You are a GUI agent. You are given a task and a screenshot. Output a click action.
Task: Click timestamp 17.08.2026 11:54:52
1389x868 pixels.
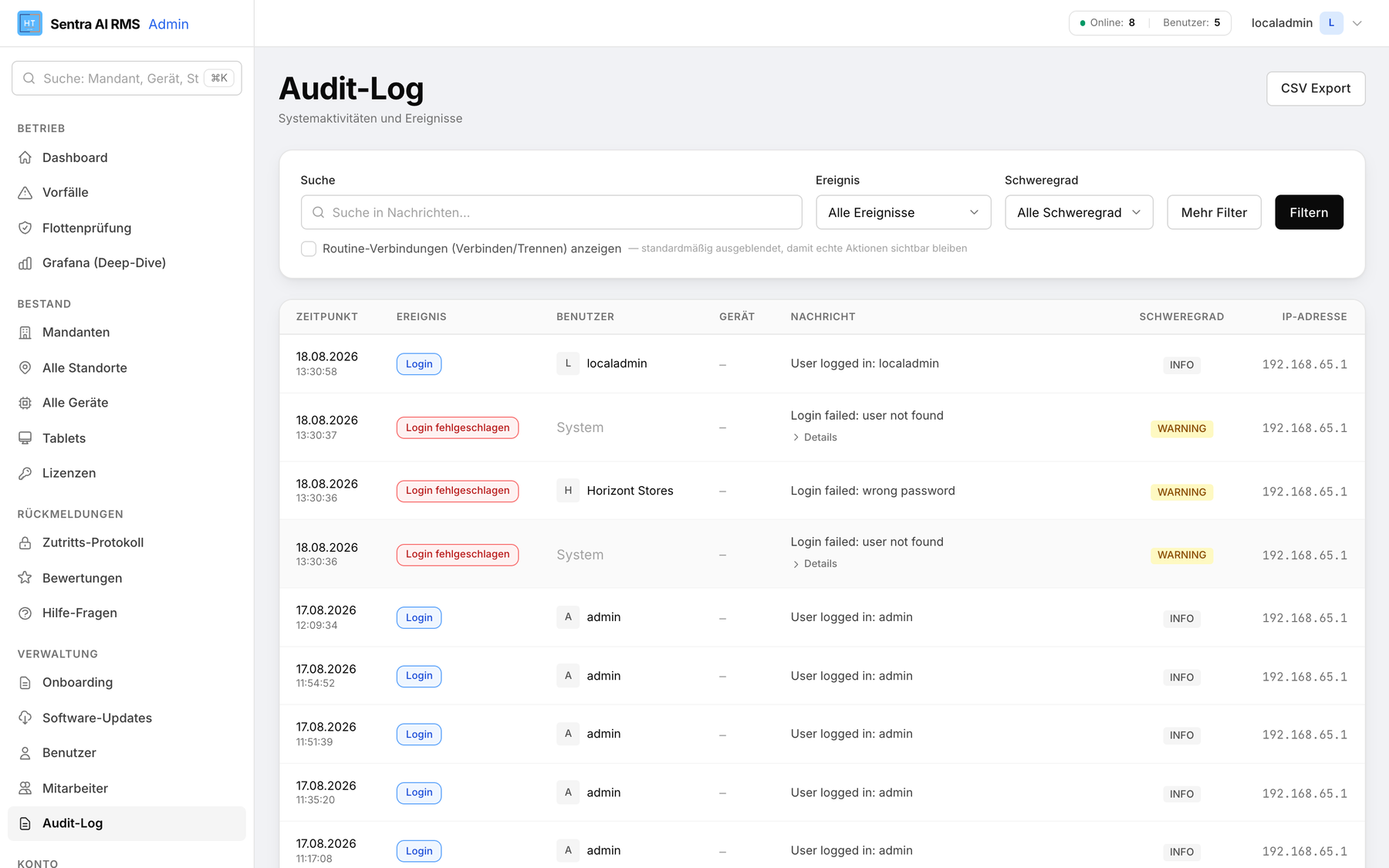[x=326, y=675]
